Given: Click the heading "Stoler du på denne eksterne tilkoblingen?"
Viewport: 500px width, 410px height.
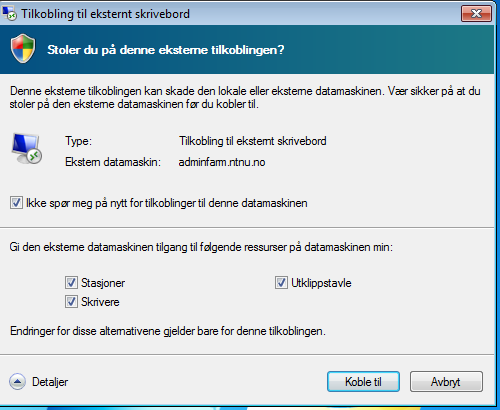Looking at the screenshot, I should coord(166,50).
